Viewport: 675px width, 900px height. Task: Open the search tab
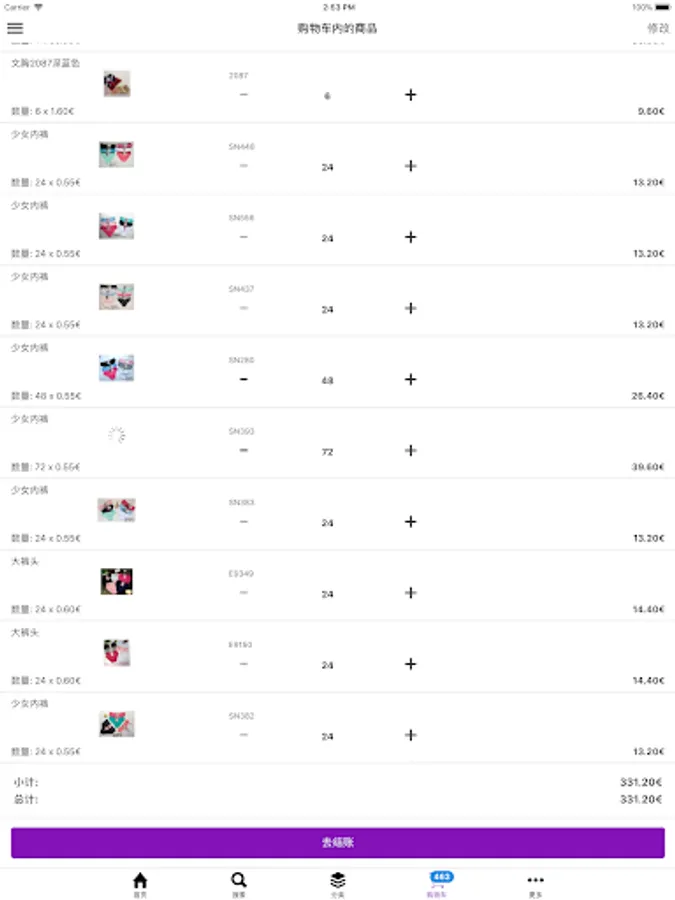pos(239,885)
